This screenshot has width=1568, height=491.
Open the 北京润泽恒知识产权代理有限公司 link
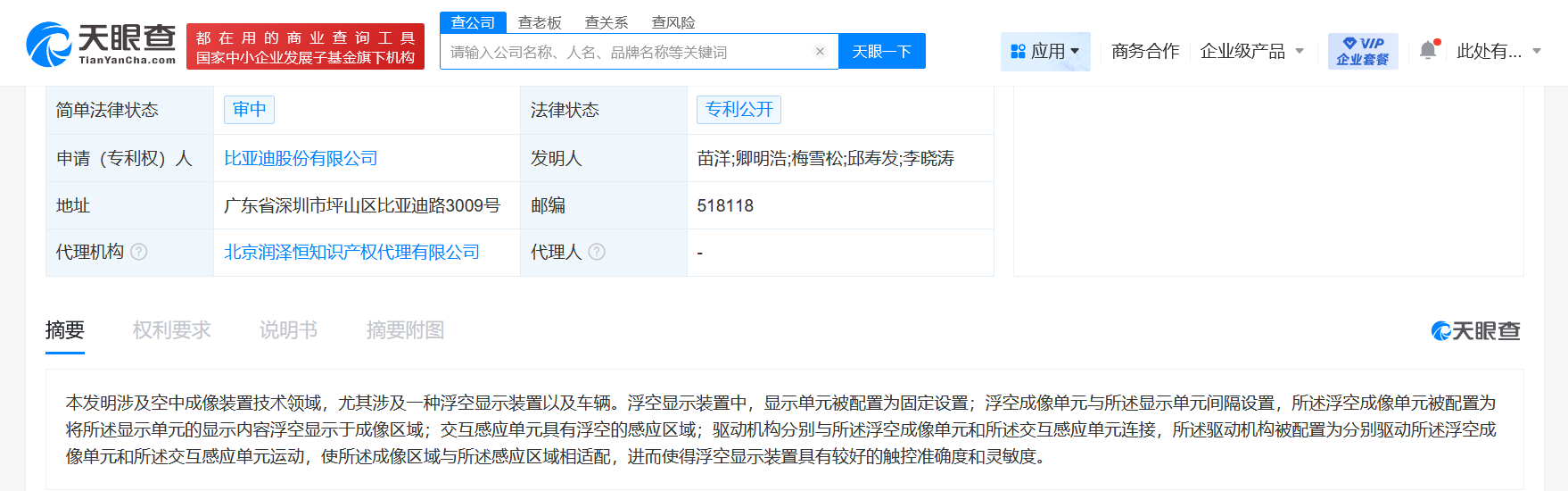point(351,253)
